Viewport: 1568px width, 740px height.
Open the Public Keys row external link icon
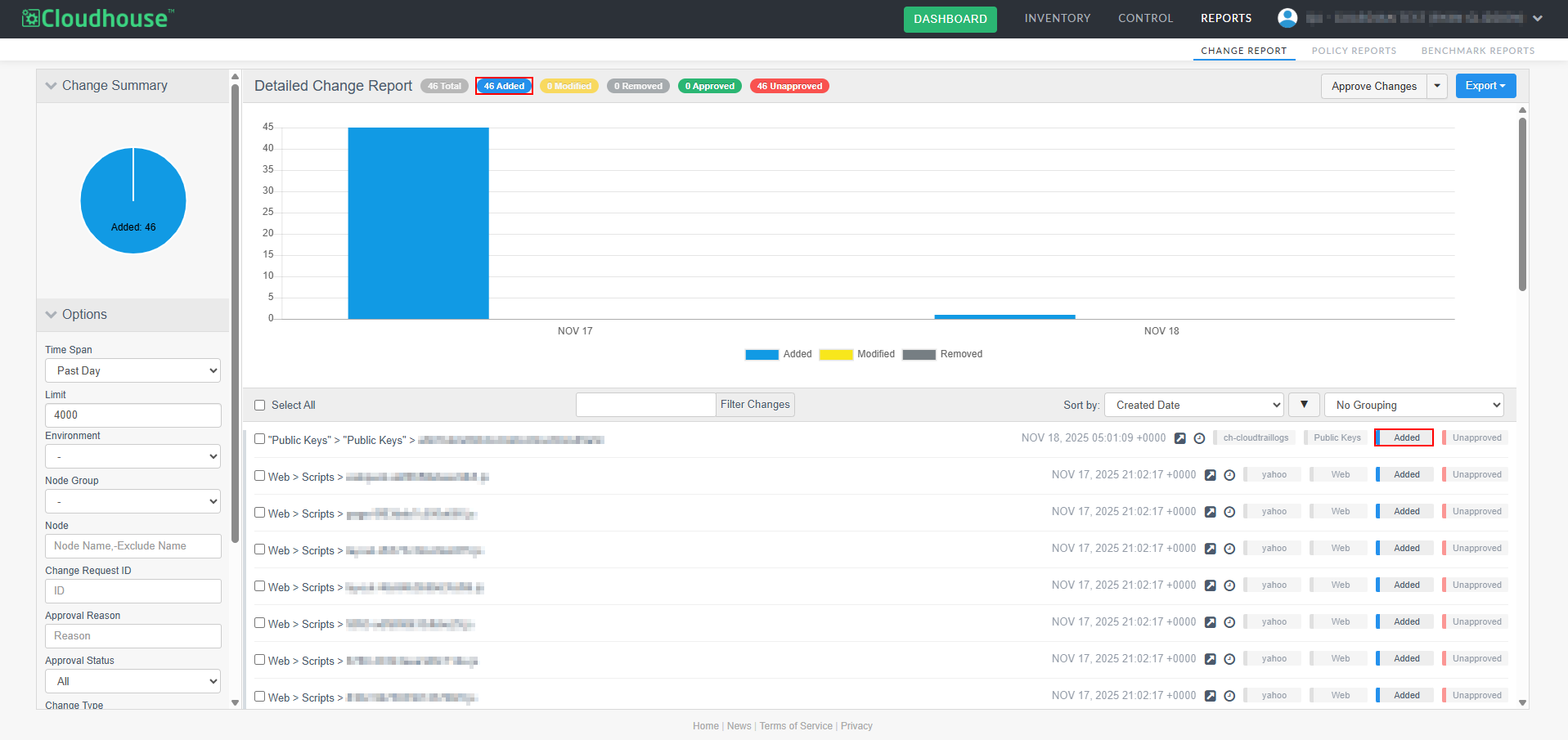1180,438
